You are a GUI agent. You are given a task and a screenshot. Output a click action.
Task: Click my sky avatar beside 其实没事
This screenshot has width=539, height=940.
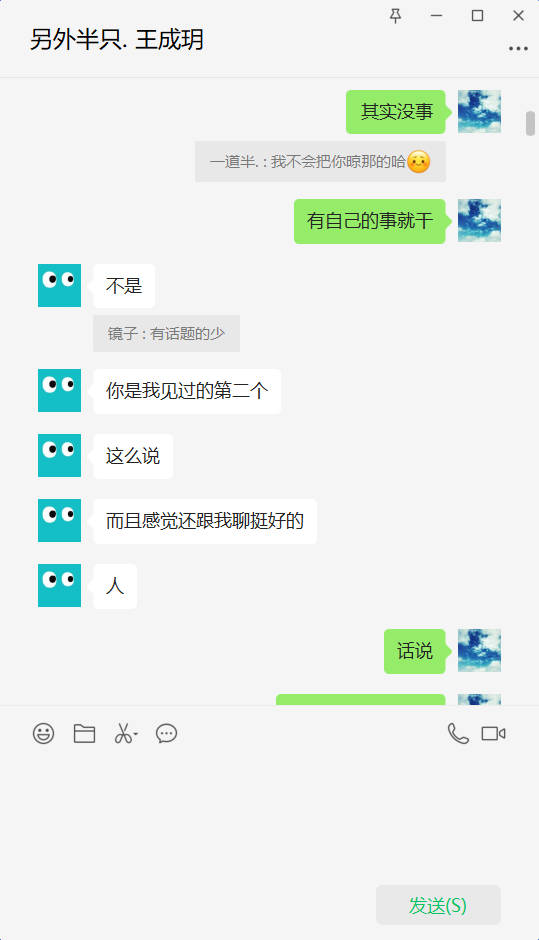[x=479, y=112]
